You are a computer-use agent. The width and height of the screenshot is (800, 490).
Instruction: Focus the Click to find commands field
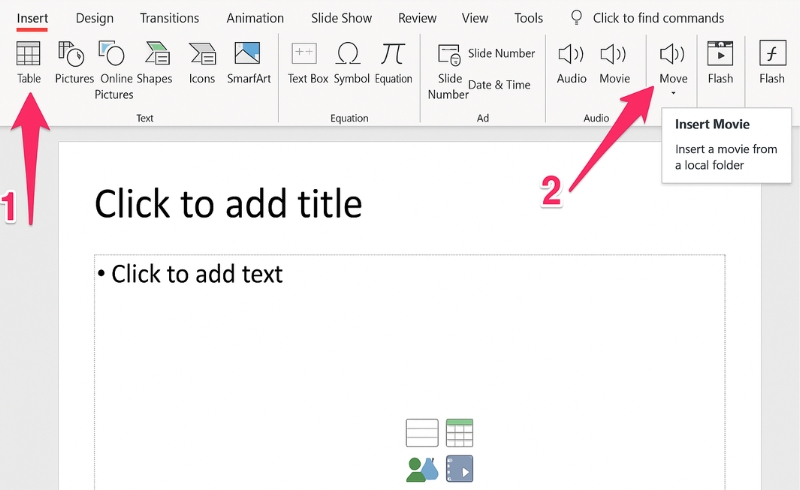(658, 18)
